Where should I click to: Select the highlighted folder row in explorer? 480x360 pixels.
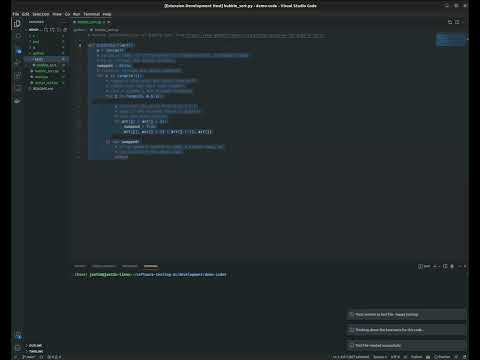[47, 59]
